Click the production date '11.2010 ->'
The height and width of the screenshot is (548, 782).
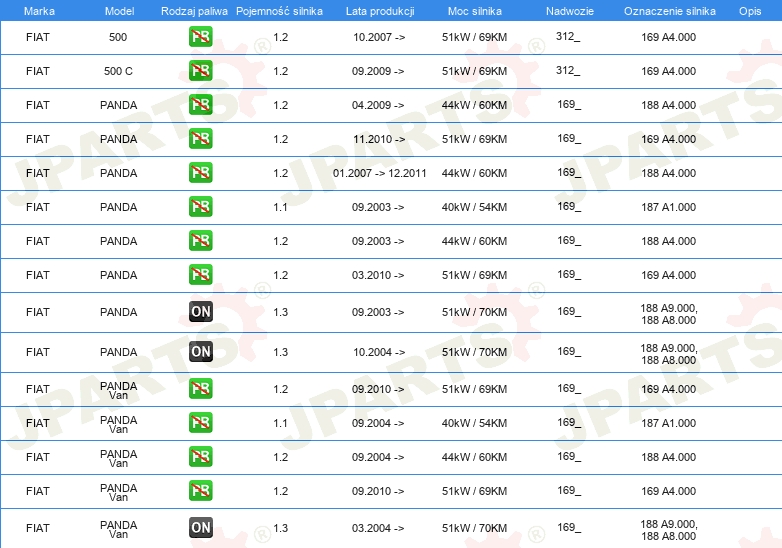(x=379, y=139)
